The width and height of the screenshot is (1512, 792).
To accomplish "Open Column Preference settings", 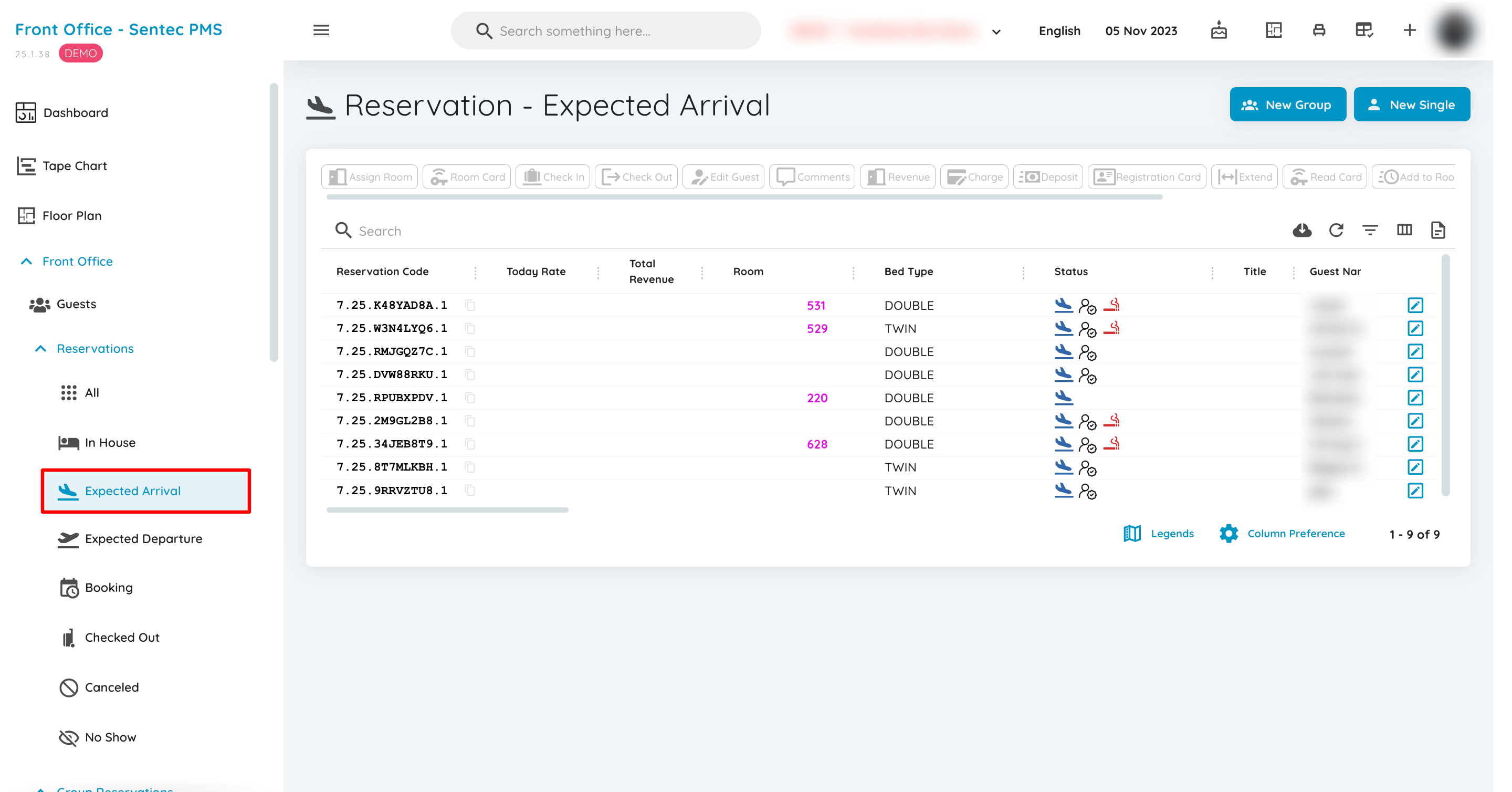I will coord(1282,534).
